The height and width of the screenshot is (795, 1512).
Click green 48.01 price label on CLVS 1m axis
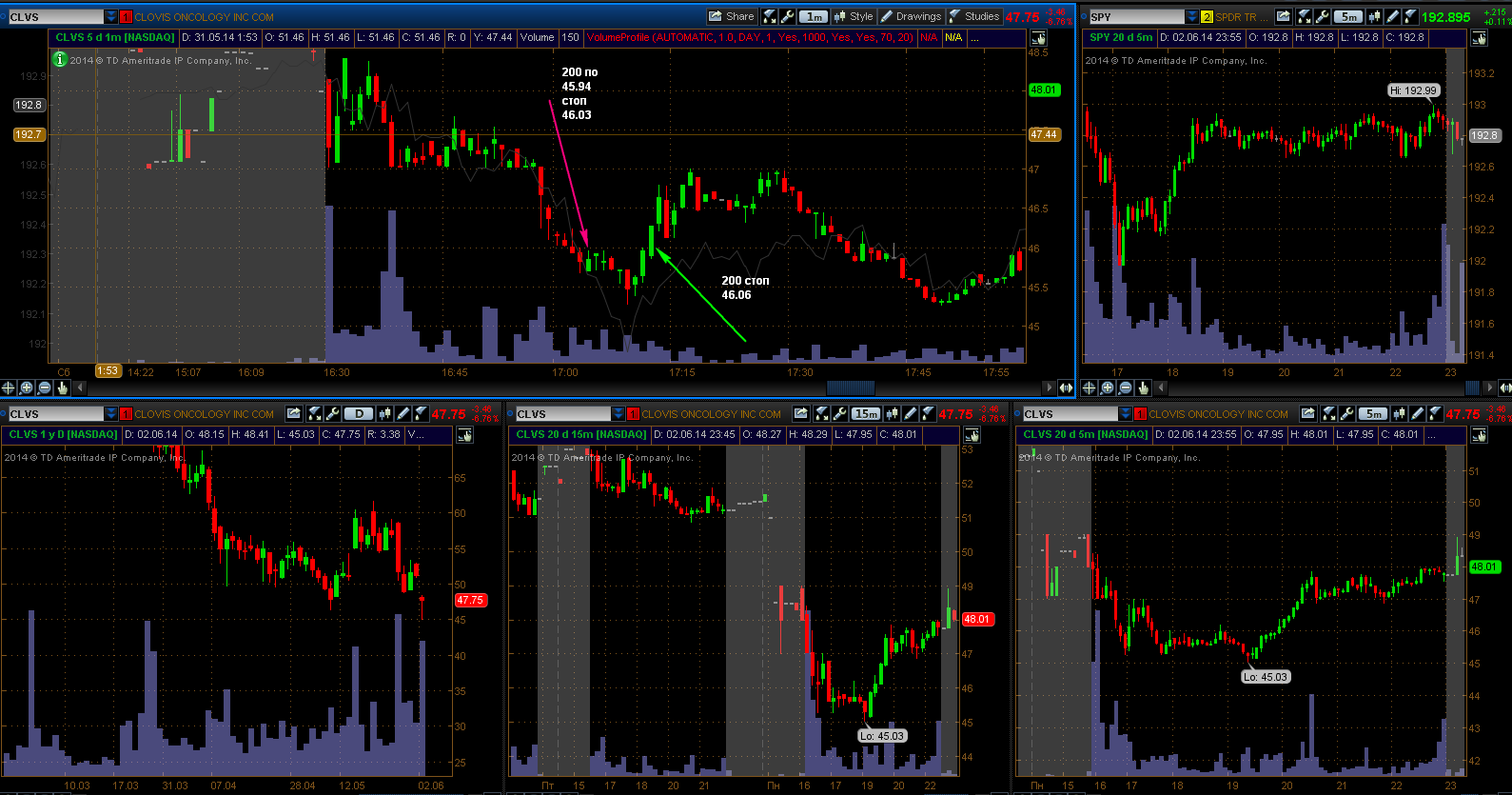[1044, 89]
